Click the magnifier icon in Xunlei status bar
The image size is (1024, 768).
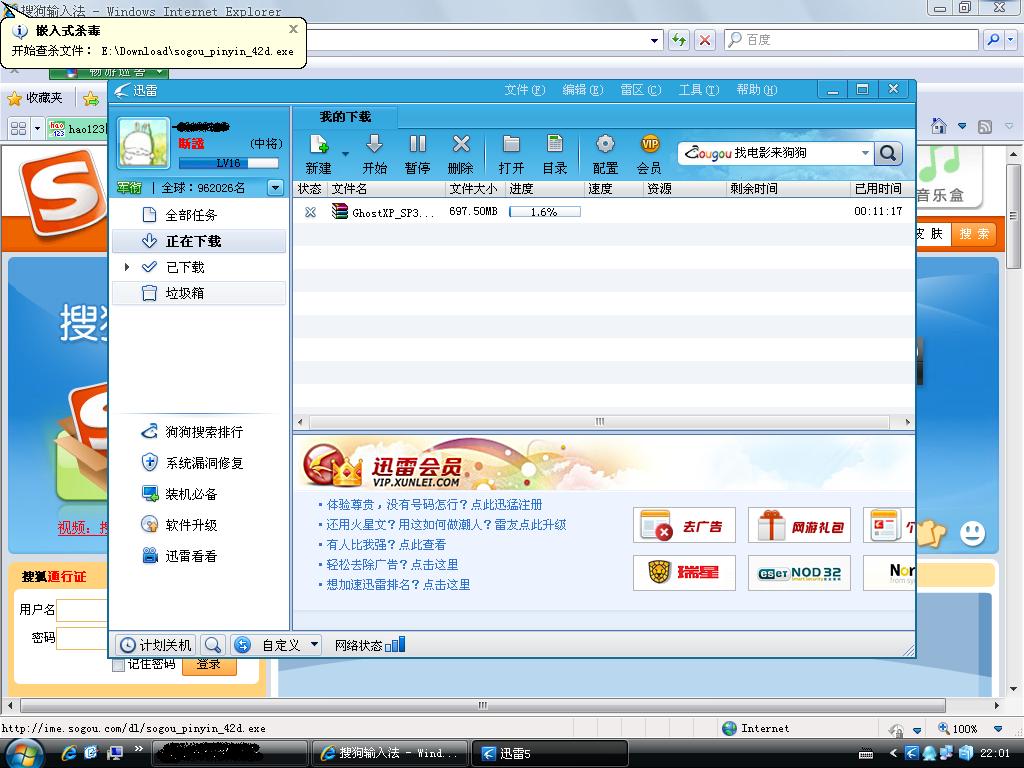[x=212, y=645]
